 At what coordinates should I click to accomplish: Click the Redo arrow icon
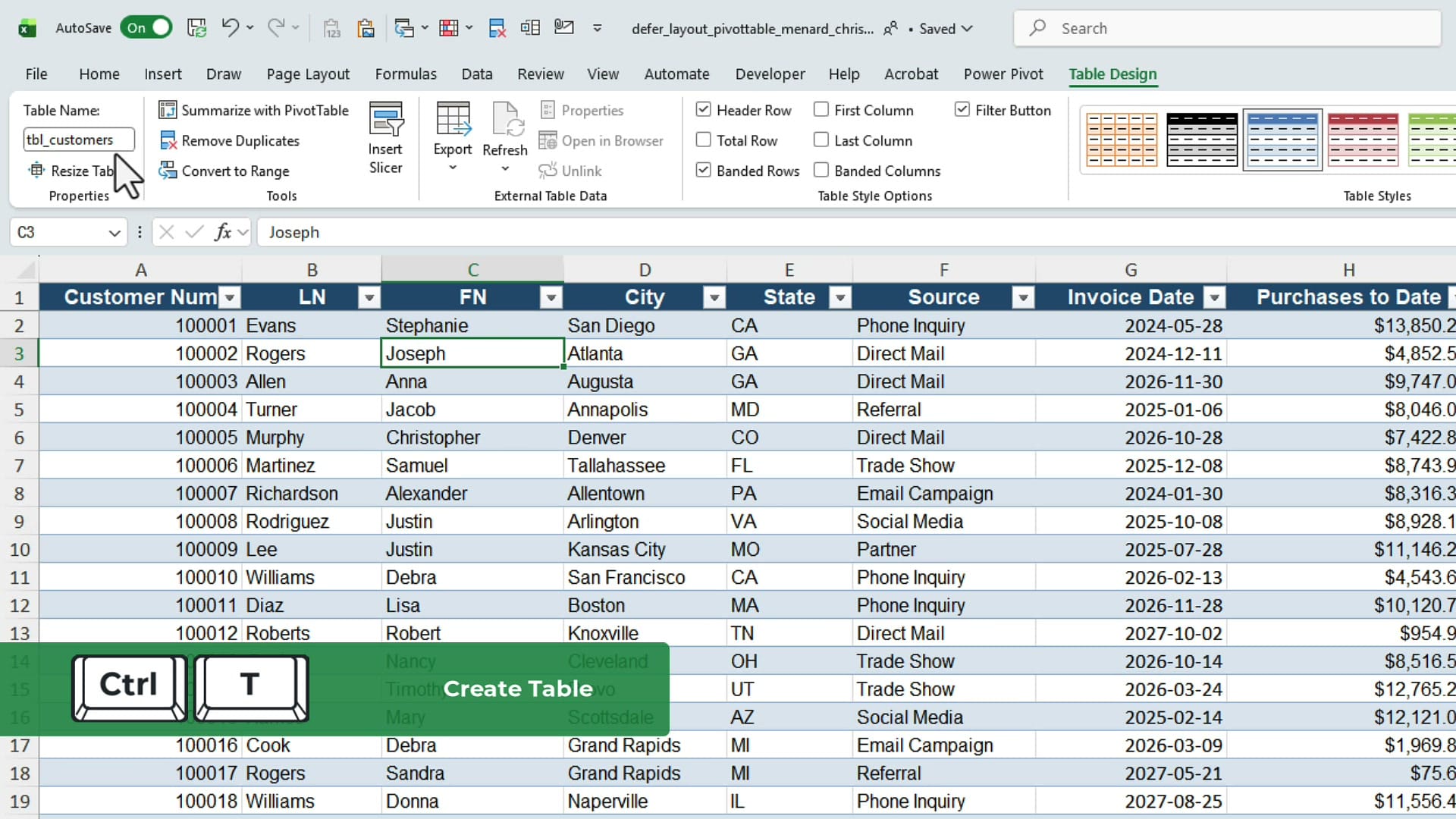(275, 28)
